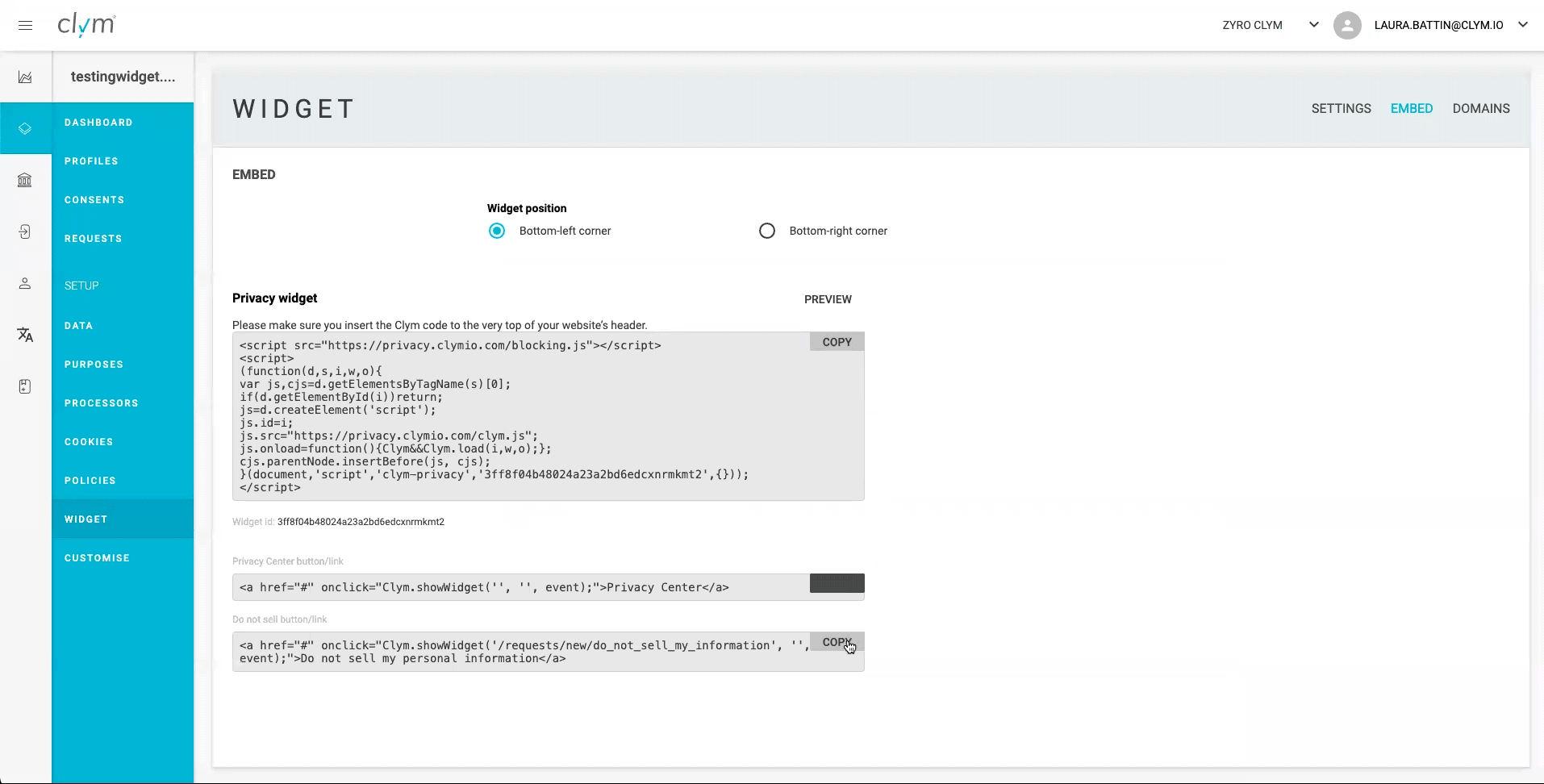Switch to the DOMAINS tab
Image resolution: width=1544 pixels, height=784 pixels.
(x=1481, y=108)
